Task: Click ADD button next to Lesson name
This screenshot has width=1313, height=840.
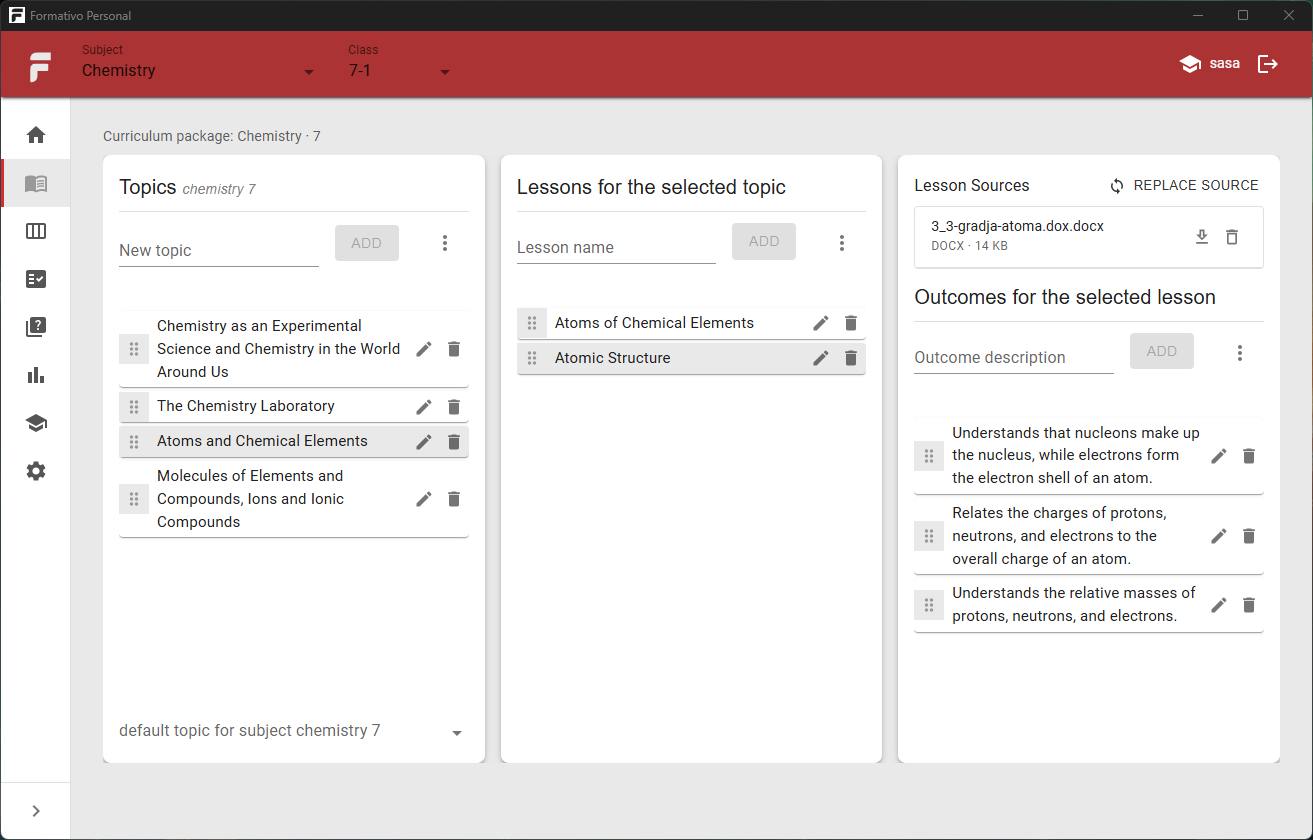Action: click(x=764, y=241)
